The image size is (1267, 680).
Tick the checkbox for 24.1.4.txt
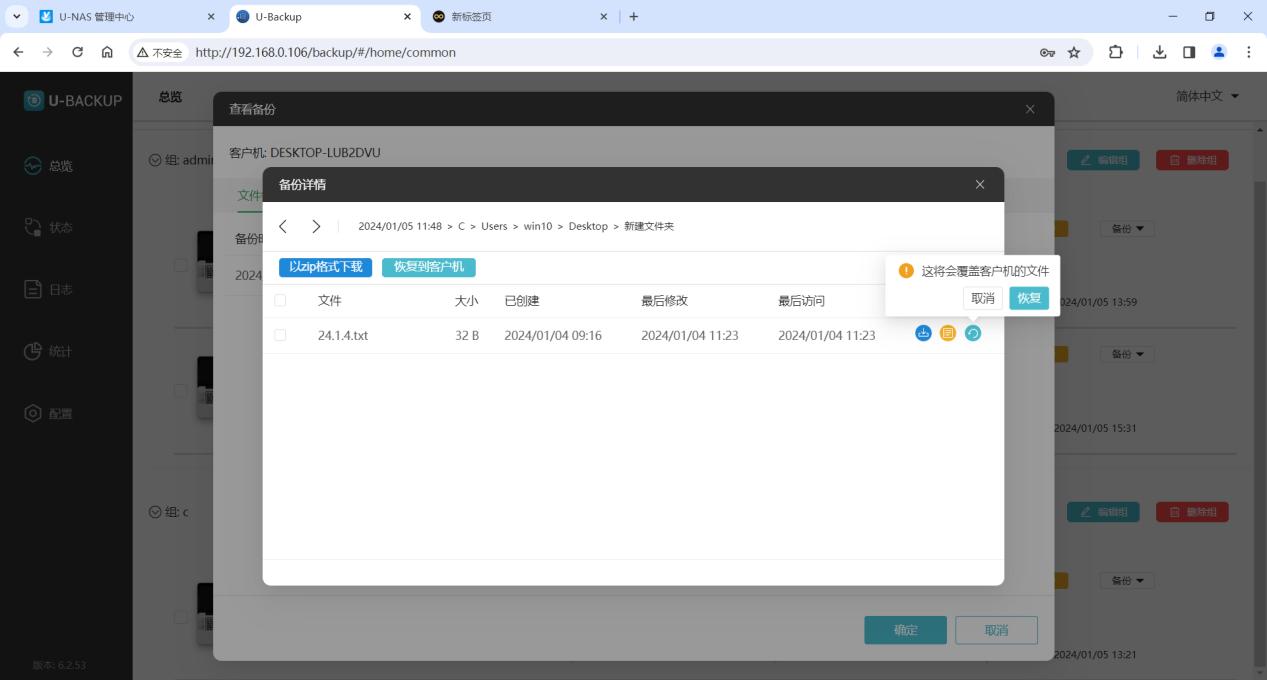(280, 335)
